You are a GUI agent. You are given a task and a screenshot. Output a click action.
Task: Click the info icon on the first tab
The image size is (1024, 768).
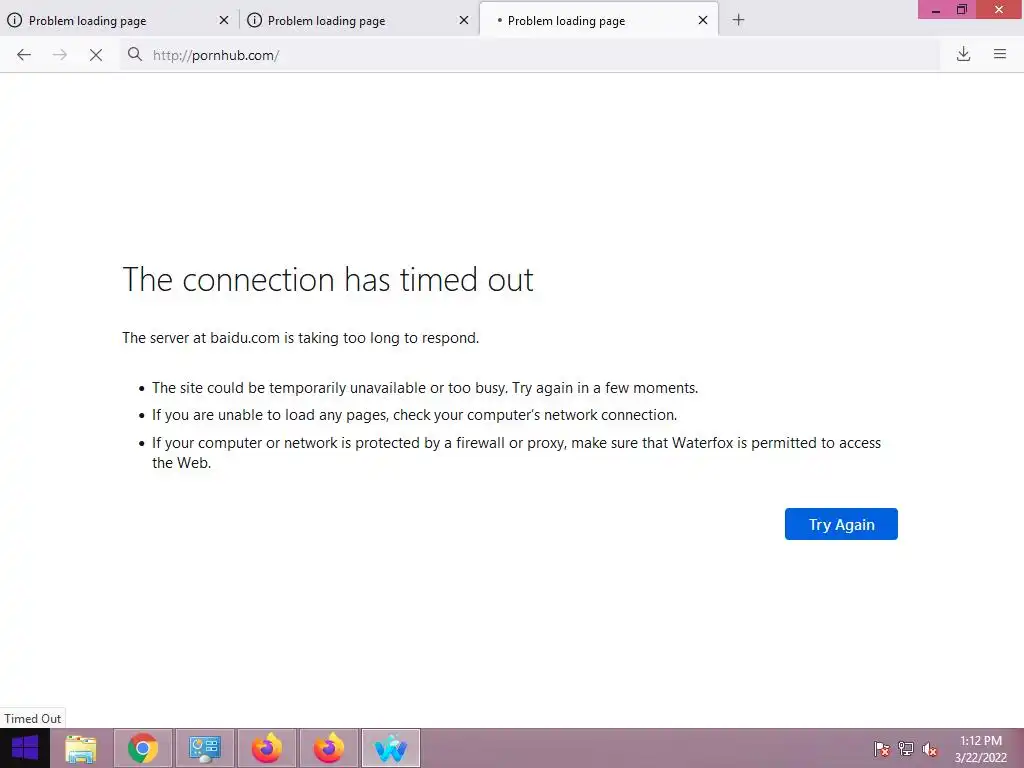pyautogui.click(x=14, y=20)
